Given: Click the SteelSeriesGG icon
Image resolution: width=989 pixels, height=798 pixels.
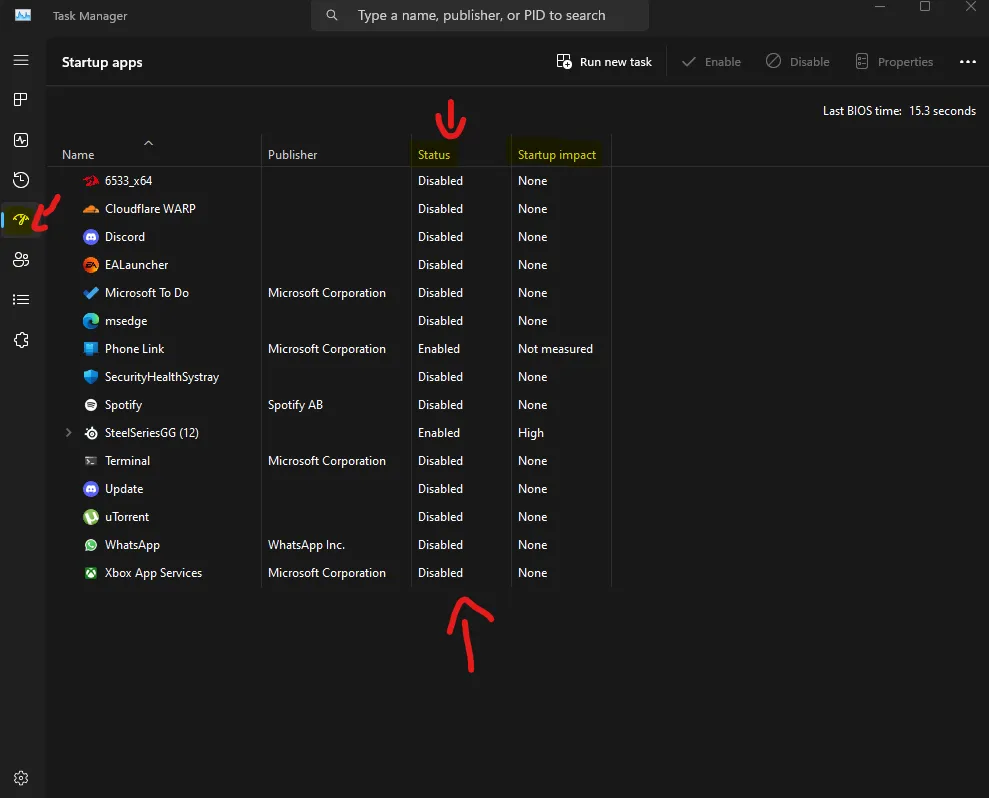Looking at the screenshot, I should click(x=91, y=433).
